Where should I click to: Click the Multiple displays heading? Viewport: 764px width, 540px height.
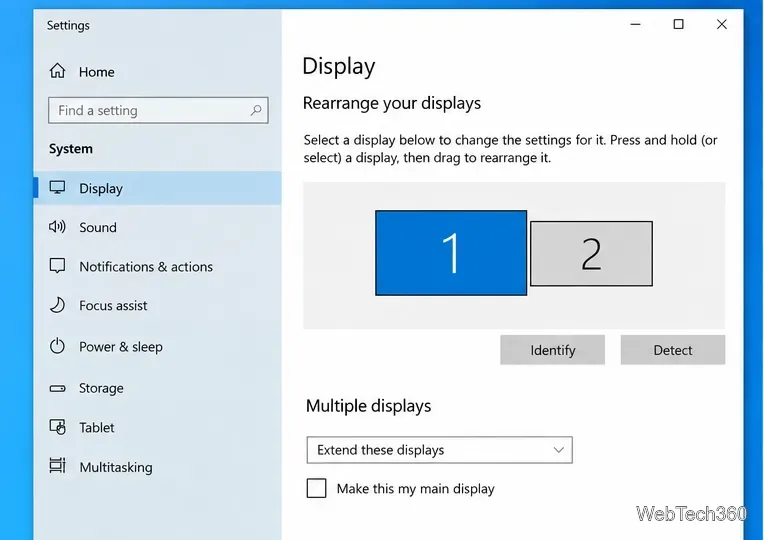coord(368,405)
